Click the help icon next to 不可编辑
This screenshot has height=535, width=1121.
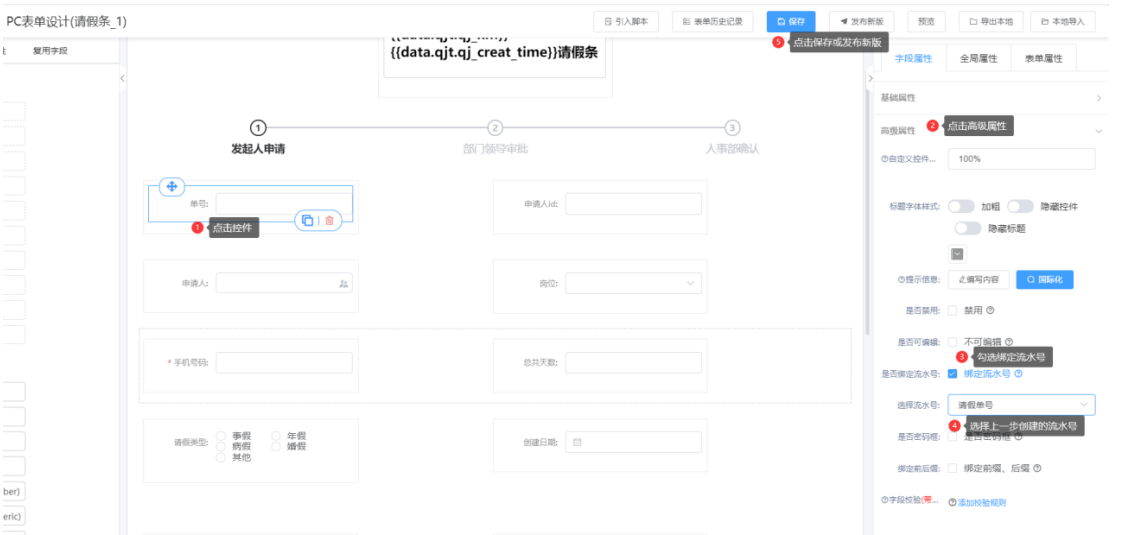(x=1008, y=342)
